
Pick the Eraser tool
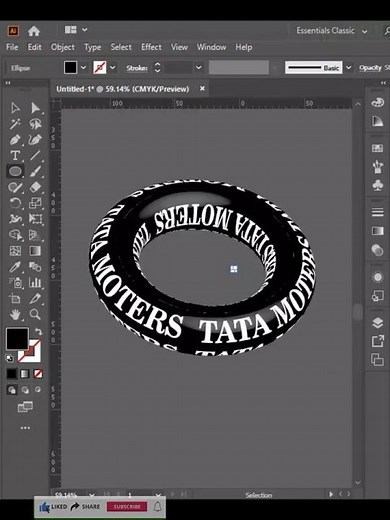click(x=35, y=187)
